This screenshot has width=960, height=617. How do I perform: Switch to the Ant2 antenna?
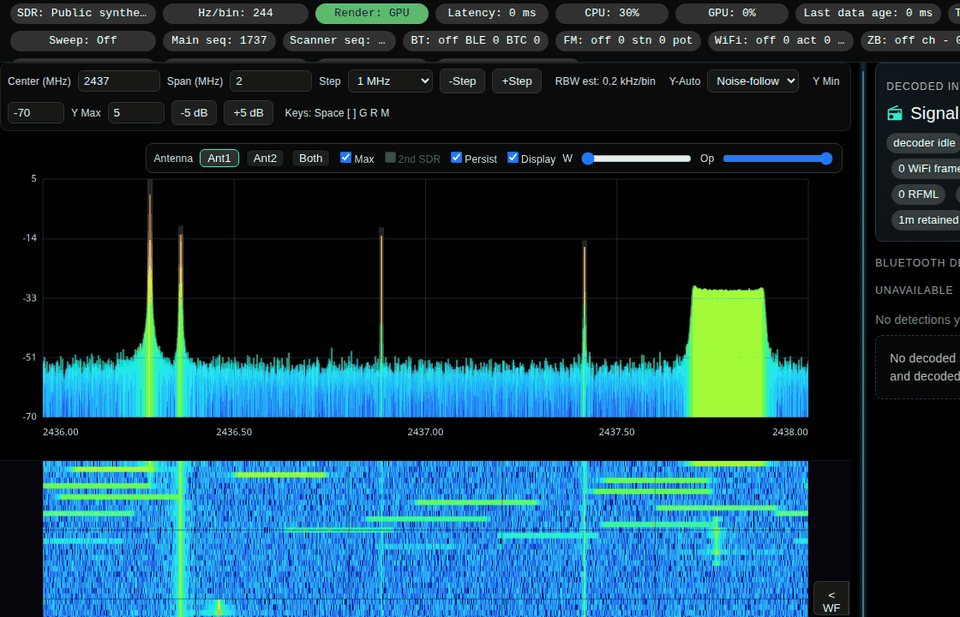click(265, 158)
